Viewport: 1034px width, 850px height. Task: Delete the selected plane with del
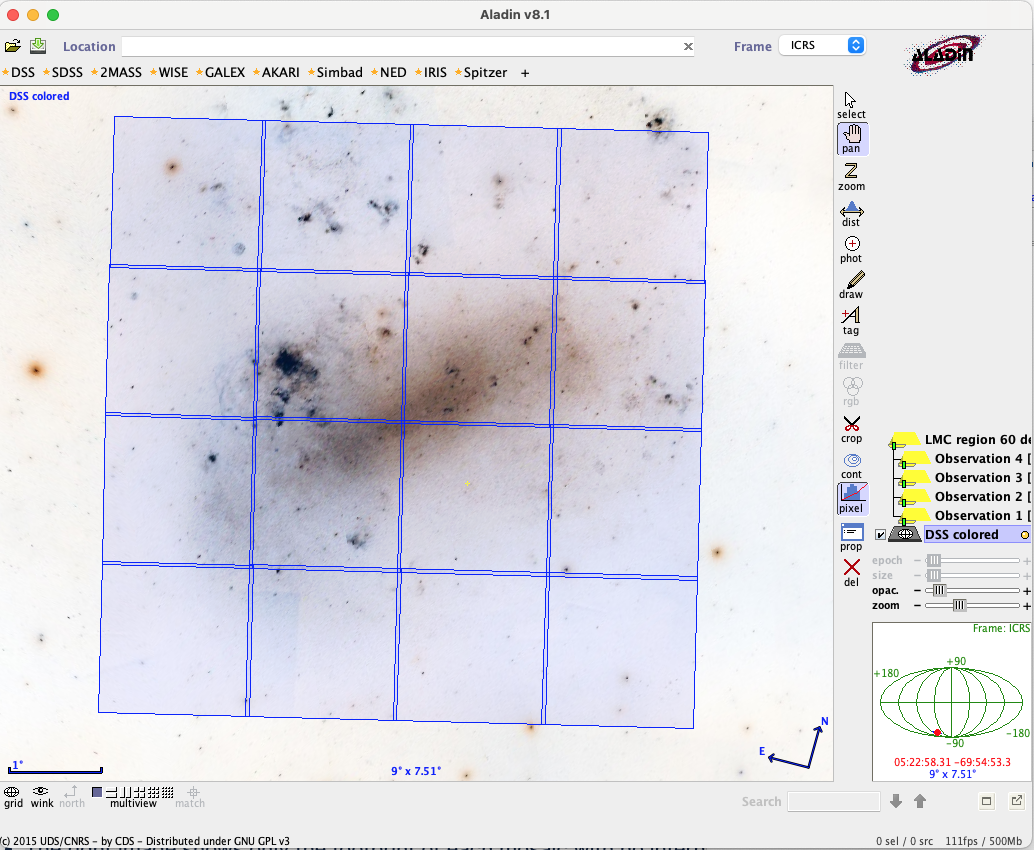pos(851,572)
